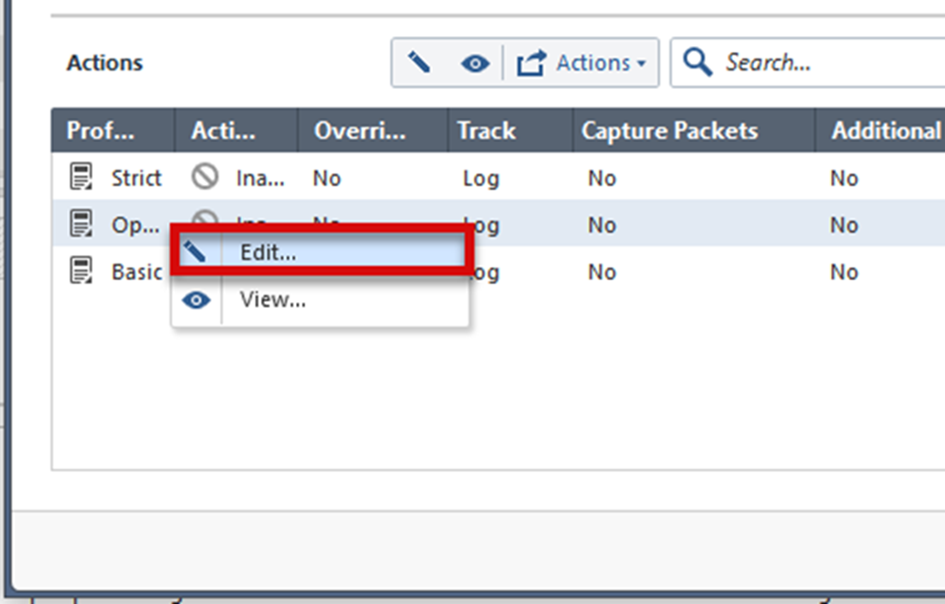Image resolution: width=945 pixels, height=604 pixels.
Task: Click the Strict profile document icon
Action: point(81,177)
